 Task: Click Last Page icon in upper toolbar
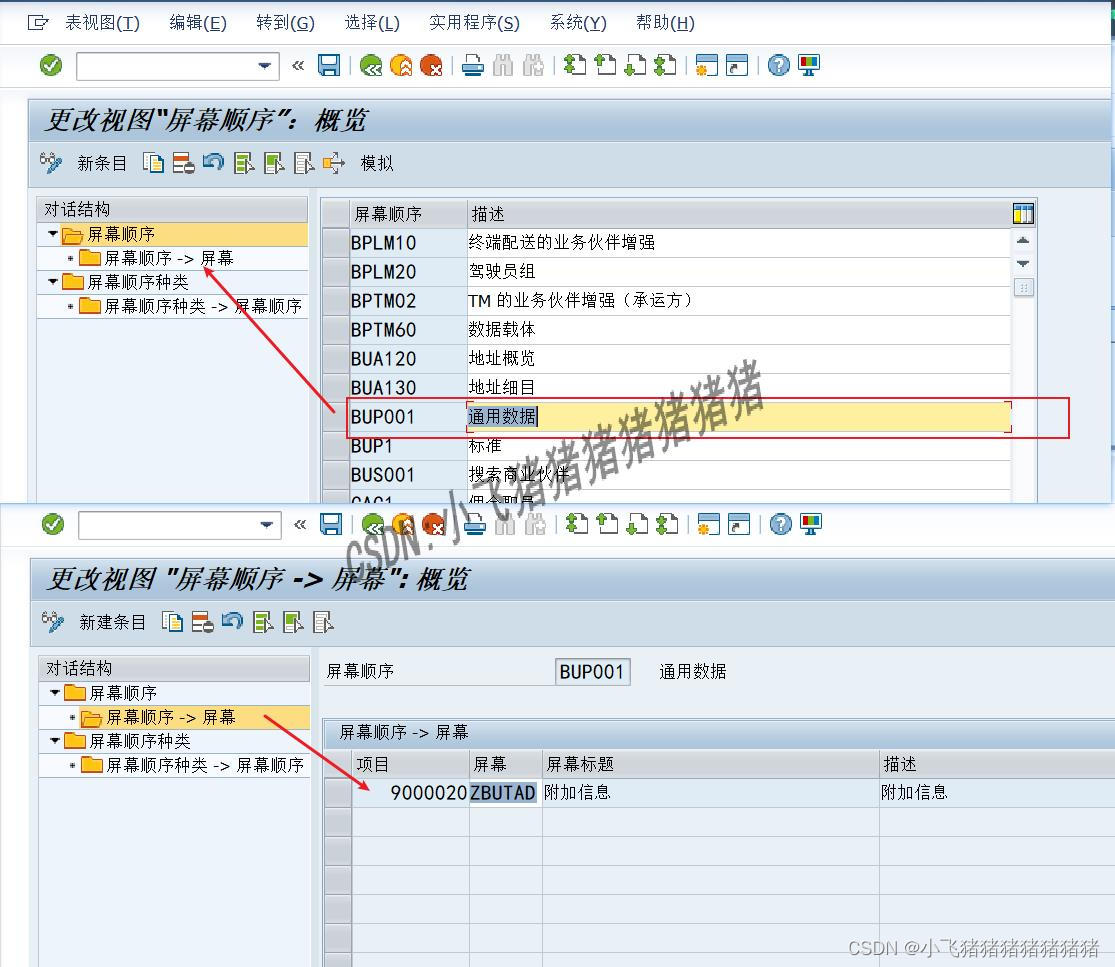point(665,65)
